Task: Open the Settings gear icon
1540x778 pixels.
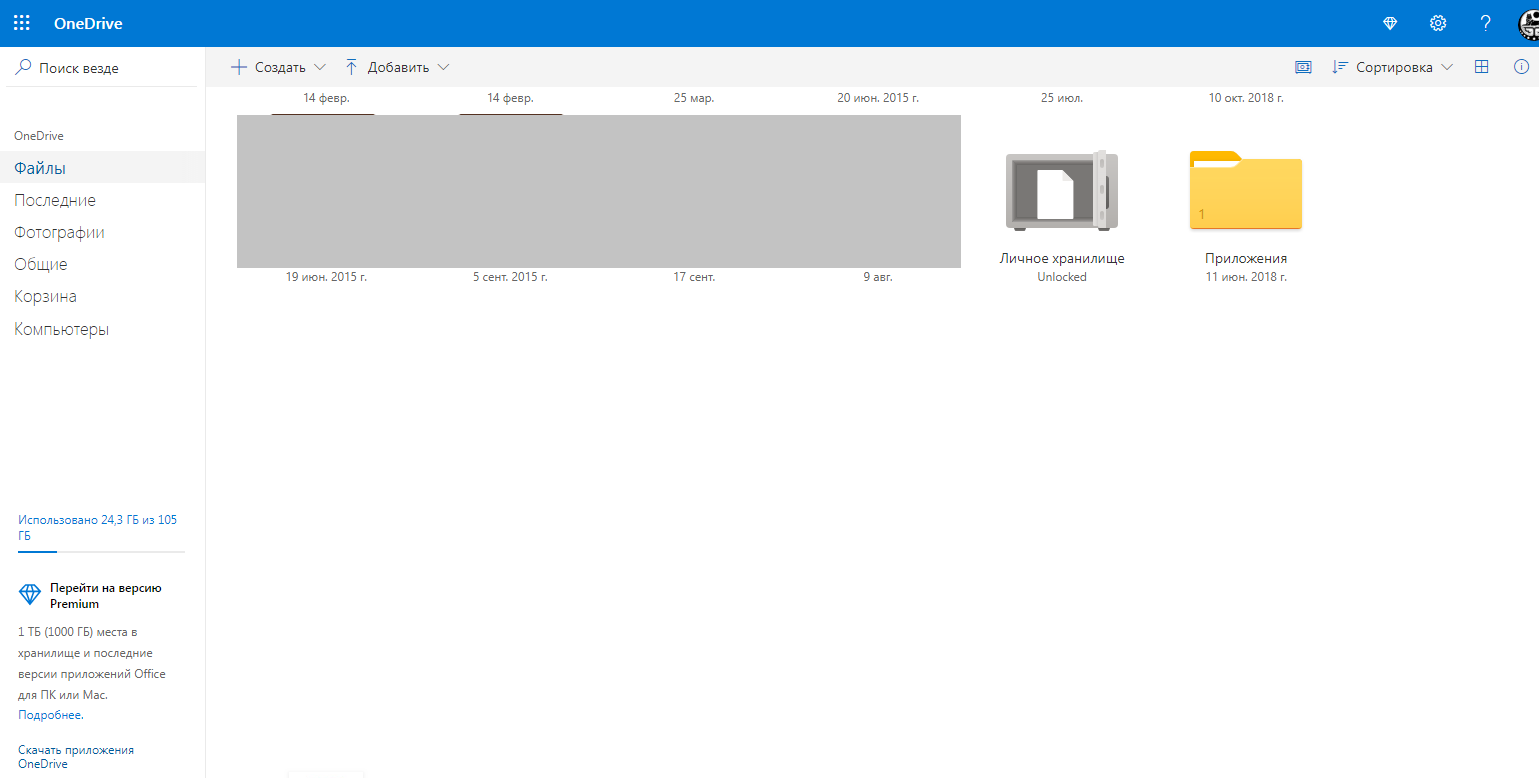Action: click(x=1438, y=23)
